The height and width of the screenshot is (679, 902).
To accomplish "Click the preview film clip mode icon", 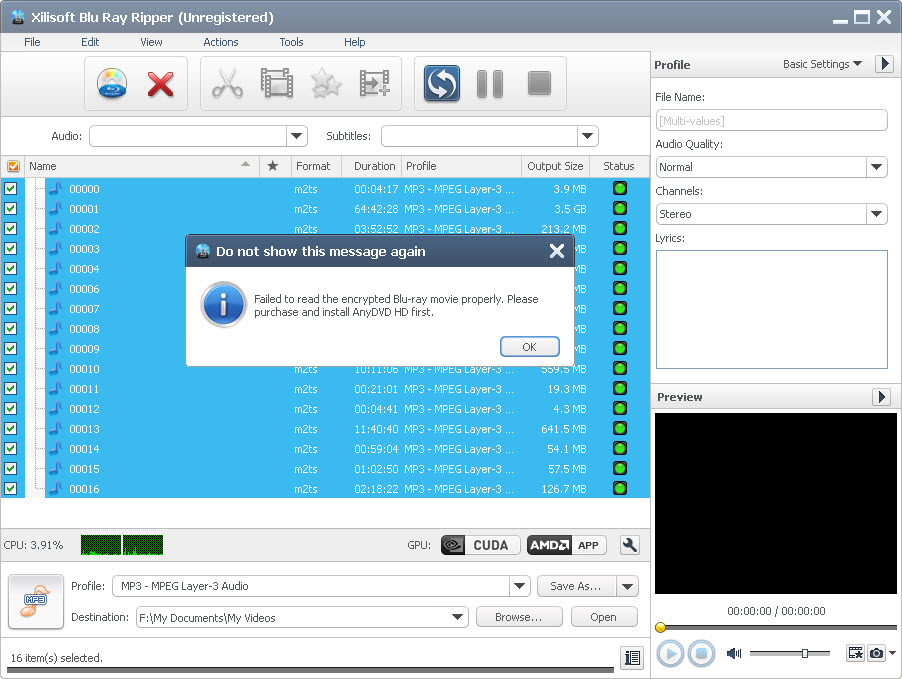I will point(855,653).
